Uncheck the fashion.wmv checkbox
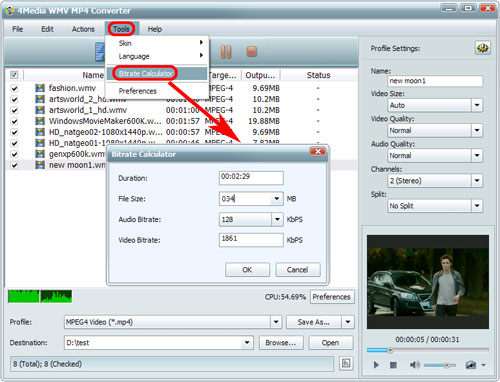 14,88
